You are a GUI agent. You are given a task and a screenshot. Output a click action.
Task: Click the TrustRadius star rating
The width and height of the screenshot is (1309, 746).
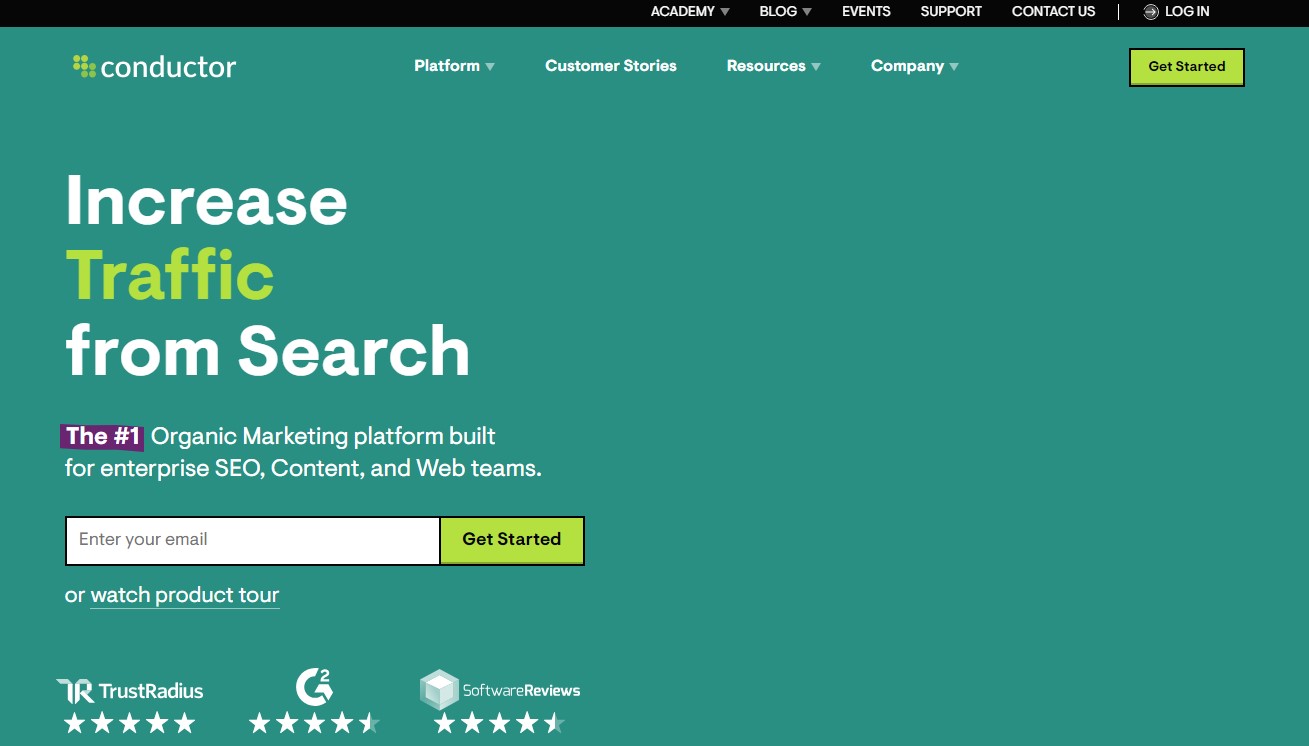tap(129, 723)
